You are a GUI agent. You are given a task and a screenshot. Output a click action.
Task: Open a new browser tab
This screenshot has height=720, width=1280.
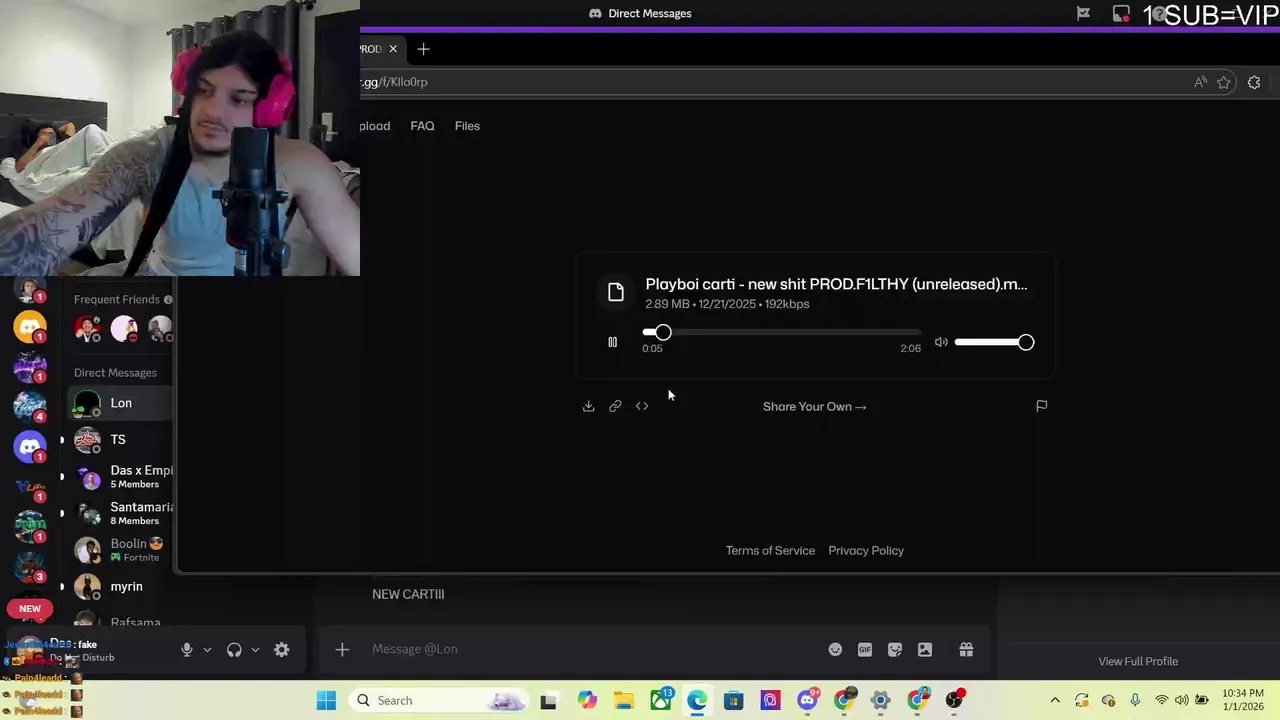coord(423,49)
